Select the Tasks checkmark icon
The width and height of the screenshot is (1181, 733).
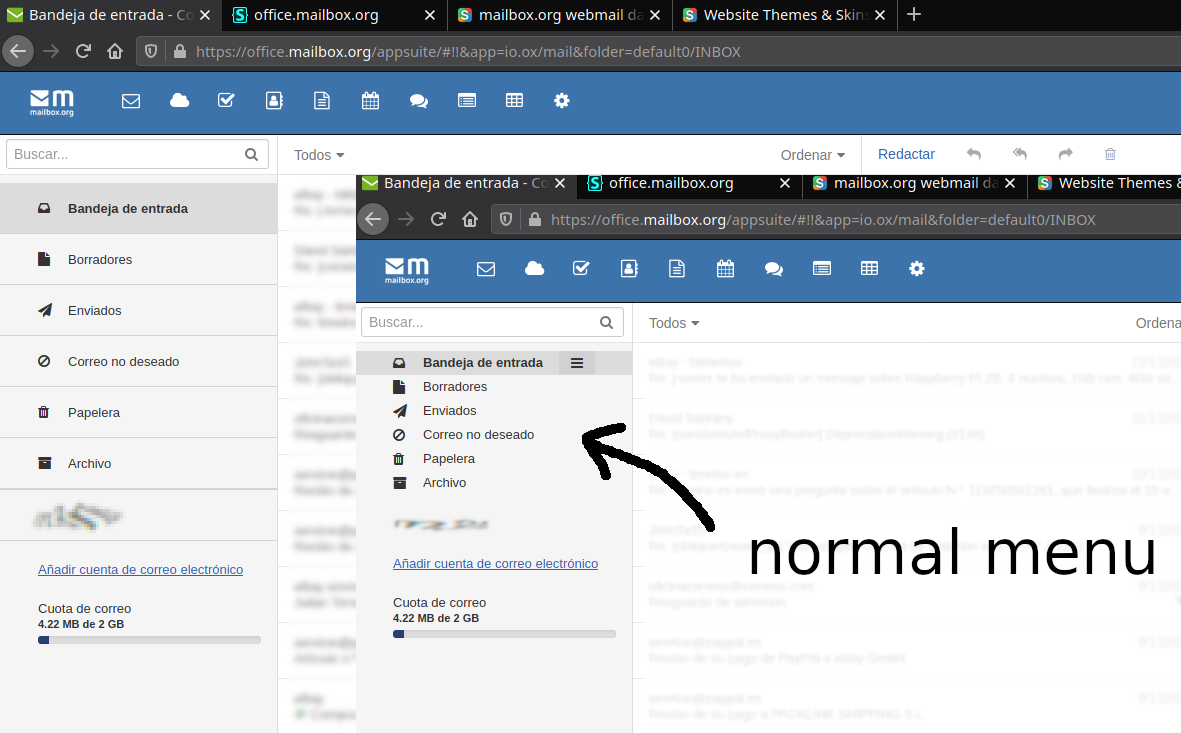pyautogui.click(x=226, y=101)
